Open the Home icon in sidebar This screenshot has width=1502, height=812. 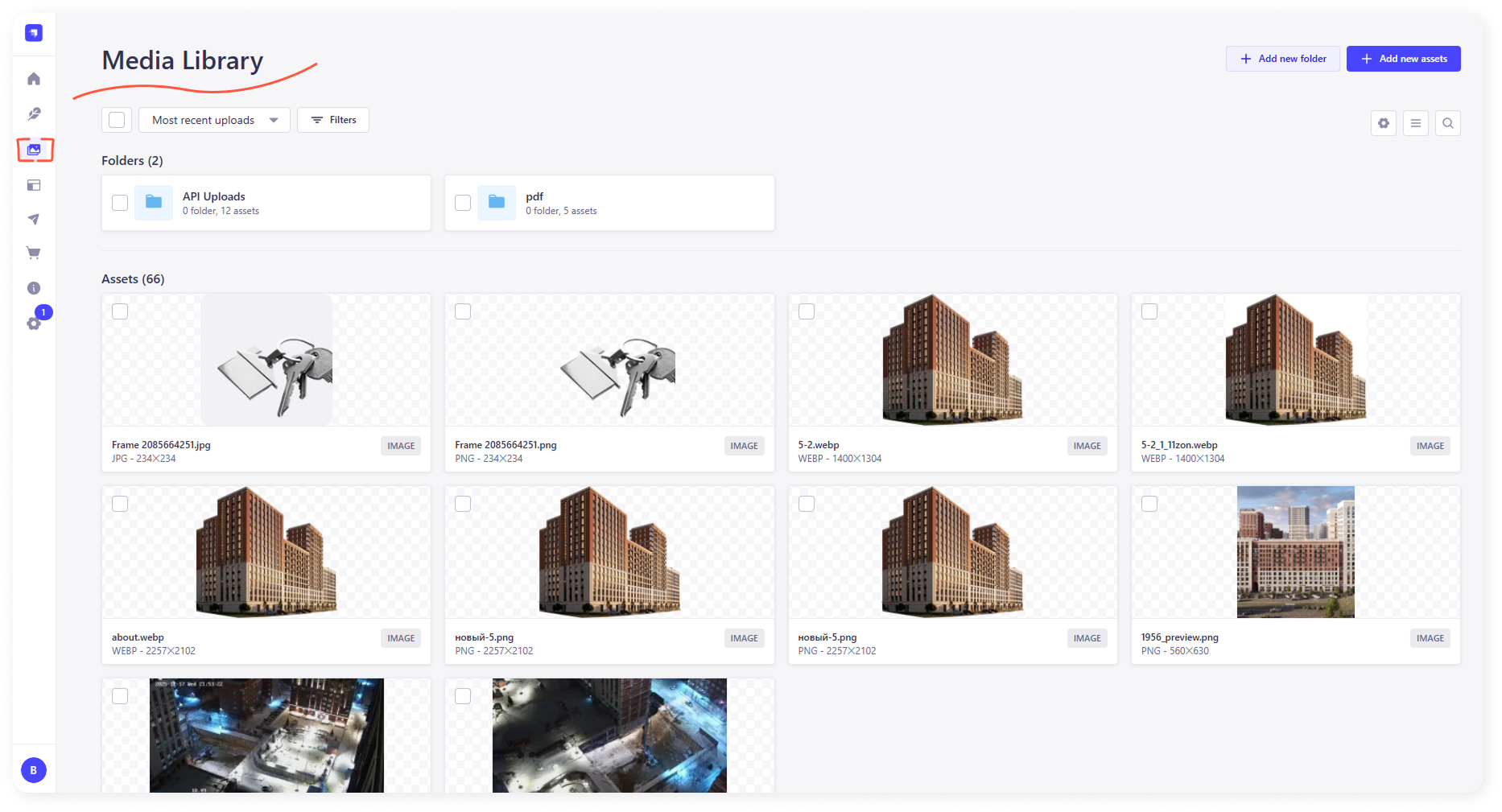pos(34,79)
